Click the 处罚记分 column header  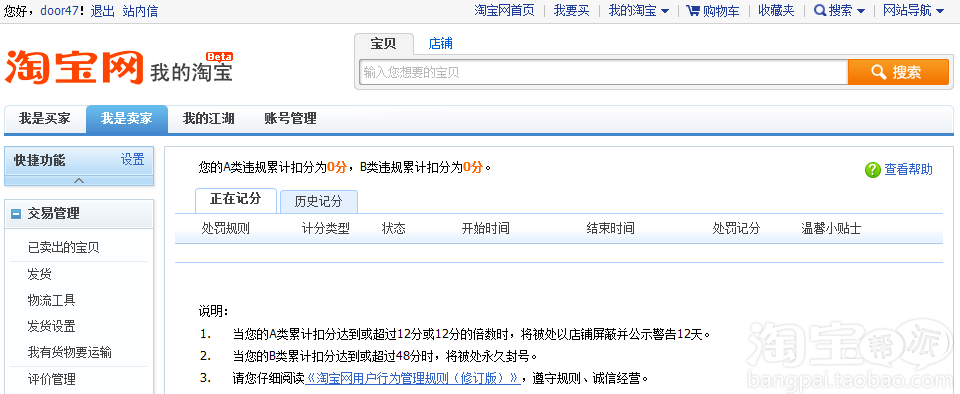(x=736, y=229)
